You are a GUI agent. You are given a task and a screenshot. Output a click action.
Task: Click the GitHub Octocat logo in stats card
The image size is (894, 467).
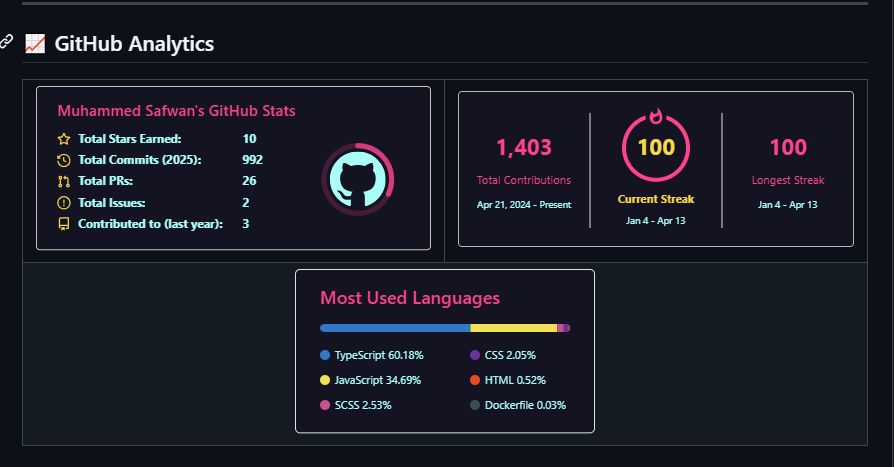pos(358,180)
